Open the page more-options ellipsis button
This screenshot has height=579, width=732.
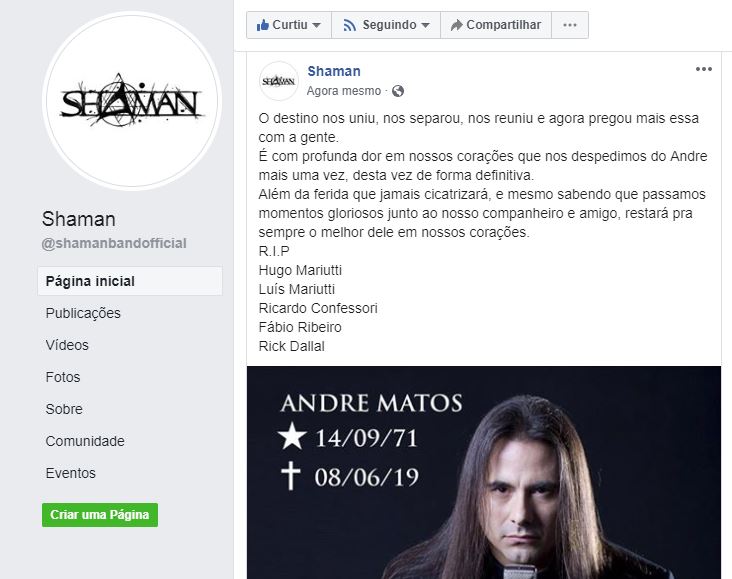click(x=570, y=25)
